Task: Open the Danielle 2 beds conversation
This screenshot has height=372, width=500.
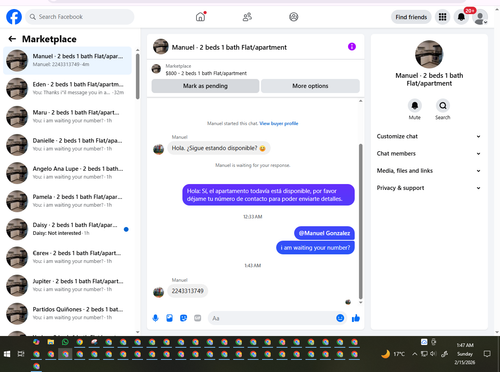Action: [x=68, y=145]
